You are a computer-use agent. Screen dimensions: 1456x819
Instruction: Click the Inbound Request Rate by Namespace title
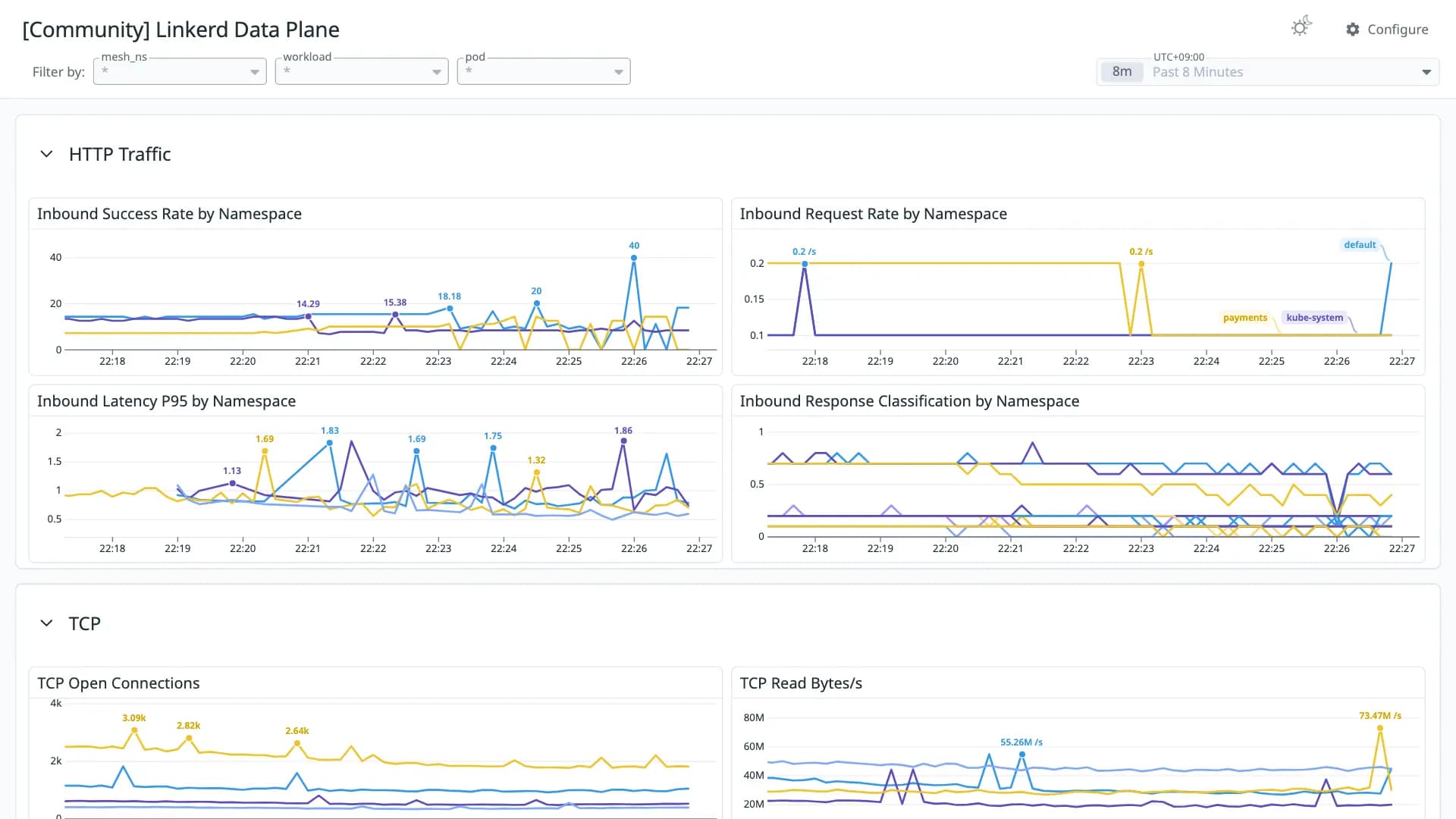pyautogui.click(x=873, y=214)
